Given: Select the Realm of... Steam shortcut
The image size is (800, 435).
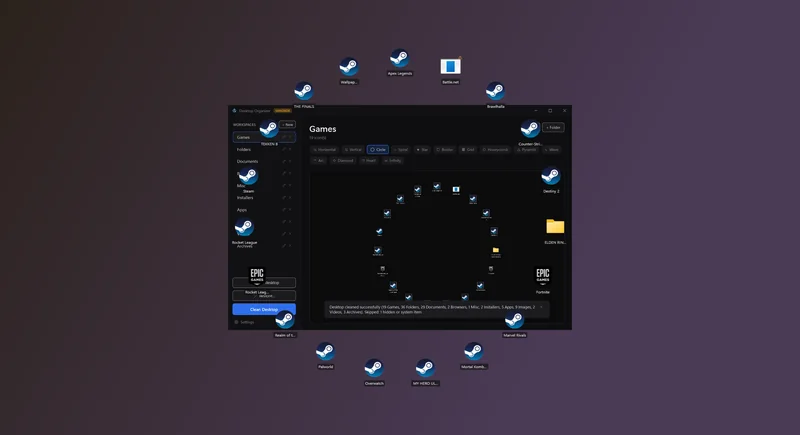Looking at the screenshot, I should point(285,320).
